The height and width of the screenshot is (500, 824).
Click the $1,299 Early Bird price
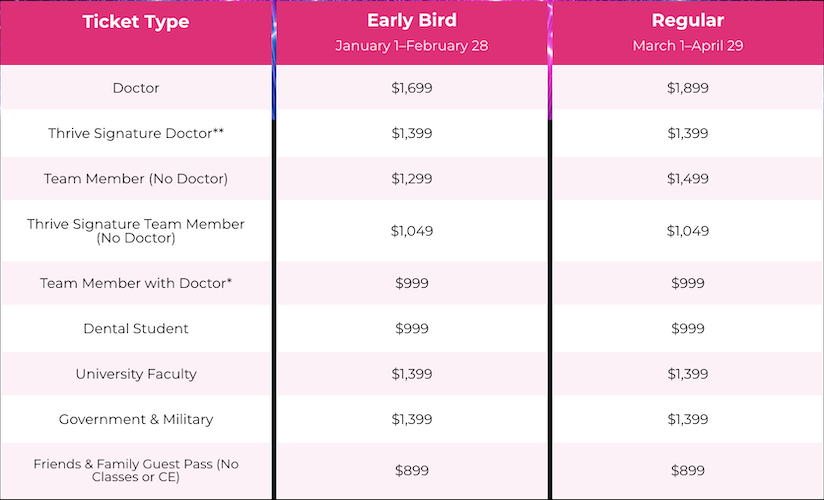click(411, 179)
